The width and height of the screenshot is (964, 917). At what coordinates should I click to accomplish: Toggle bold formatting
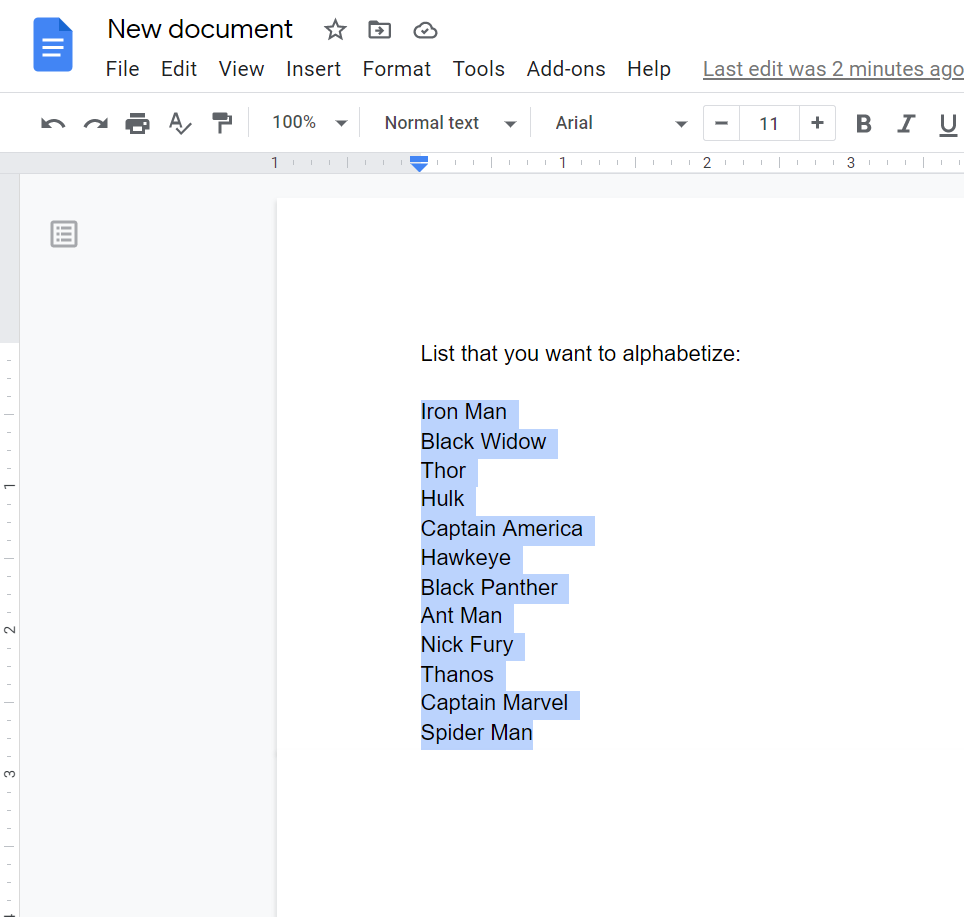pyautogui.click(x=863, y=124)
